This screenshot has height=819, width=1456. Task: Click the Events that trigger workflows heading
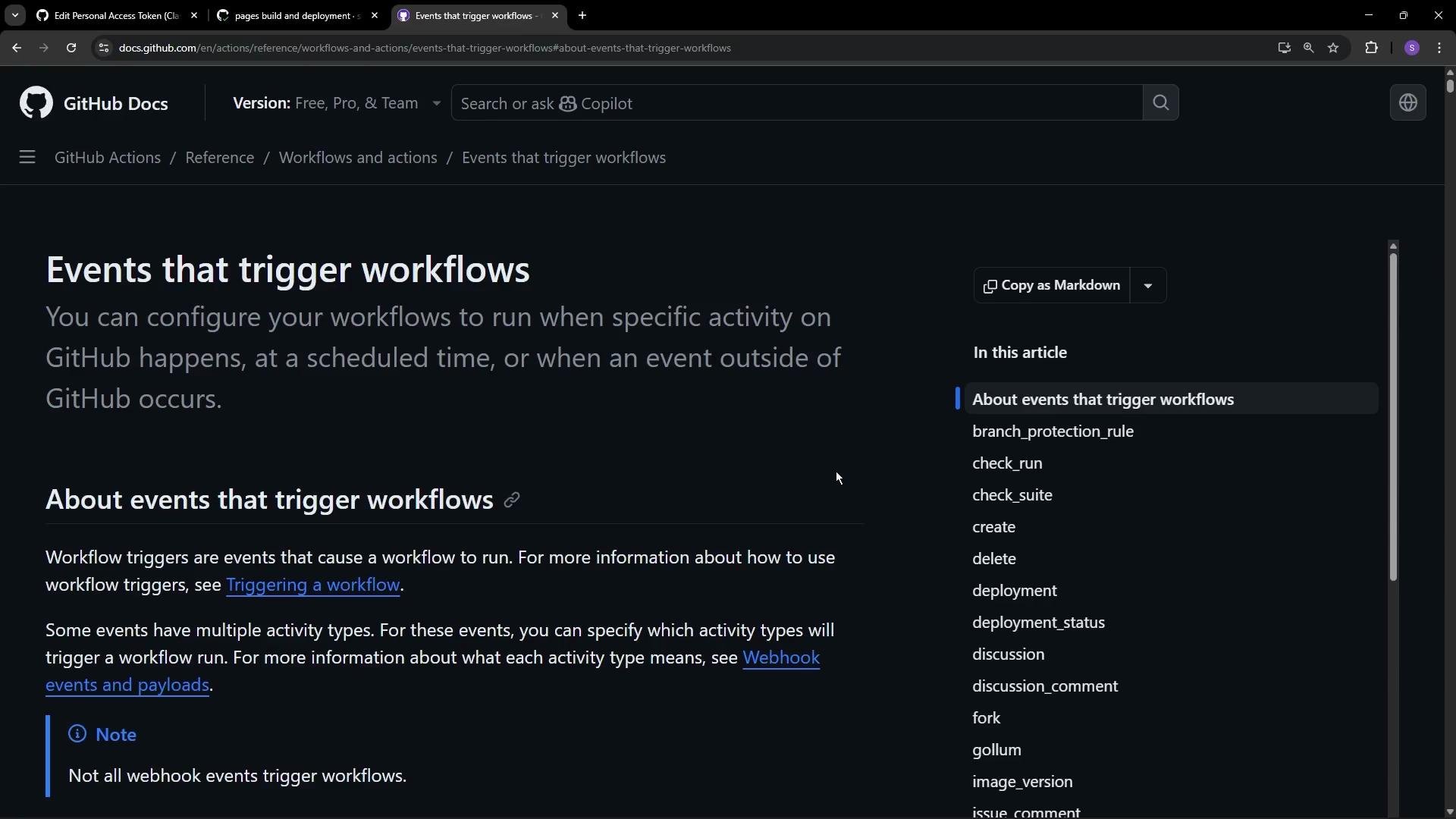coord(287,269)
